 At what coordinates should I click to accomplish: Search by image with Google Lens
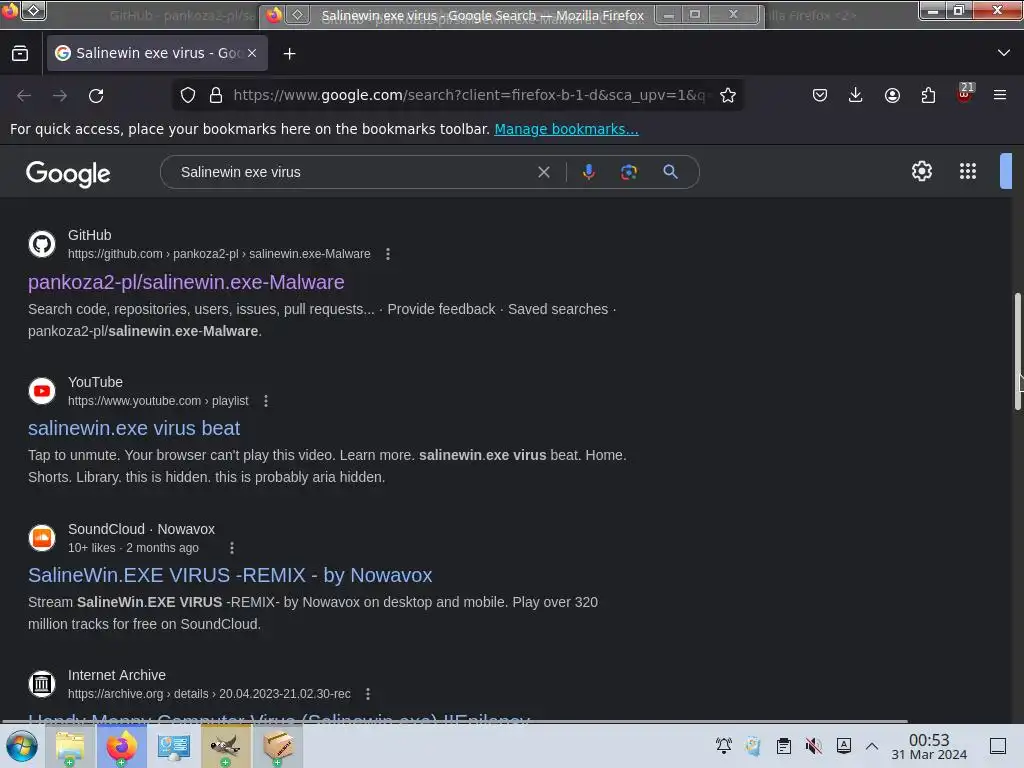tap(628, 172)
